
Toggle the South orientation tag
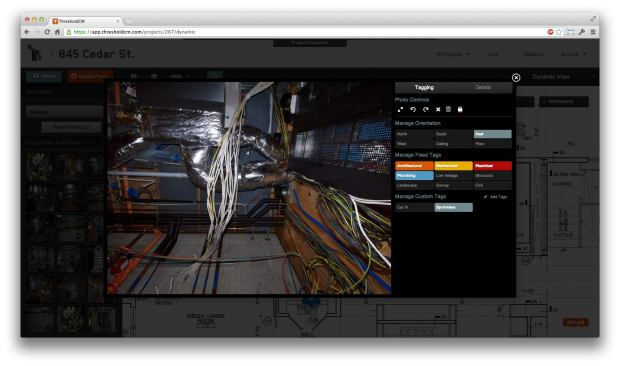tap(453, 134)
